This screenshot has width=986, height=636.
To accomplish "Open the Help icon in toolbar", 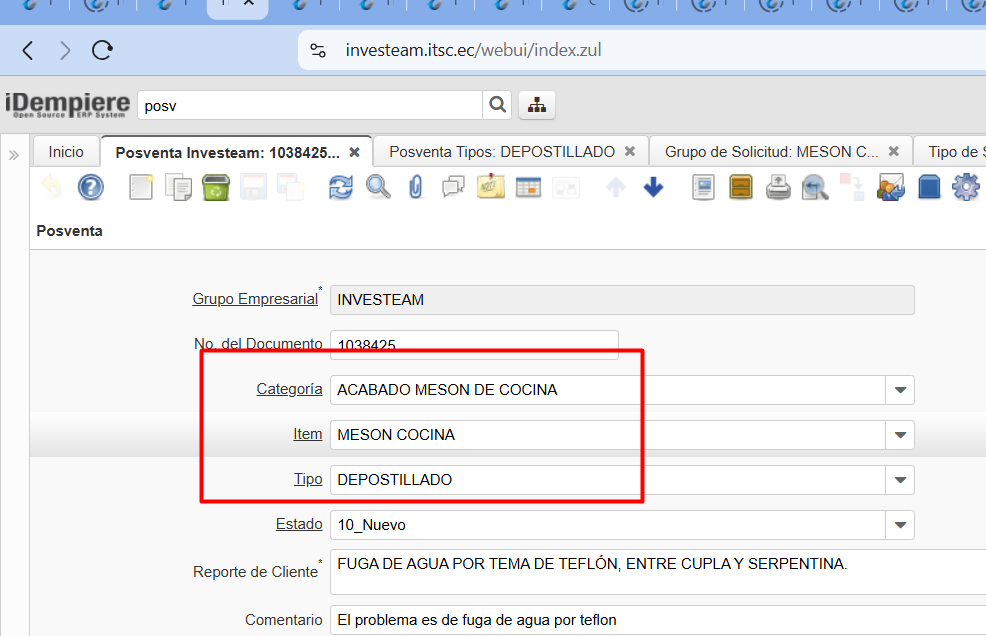I will [91, 187].
